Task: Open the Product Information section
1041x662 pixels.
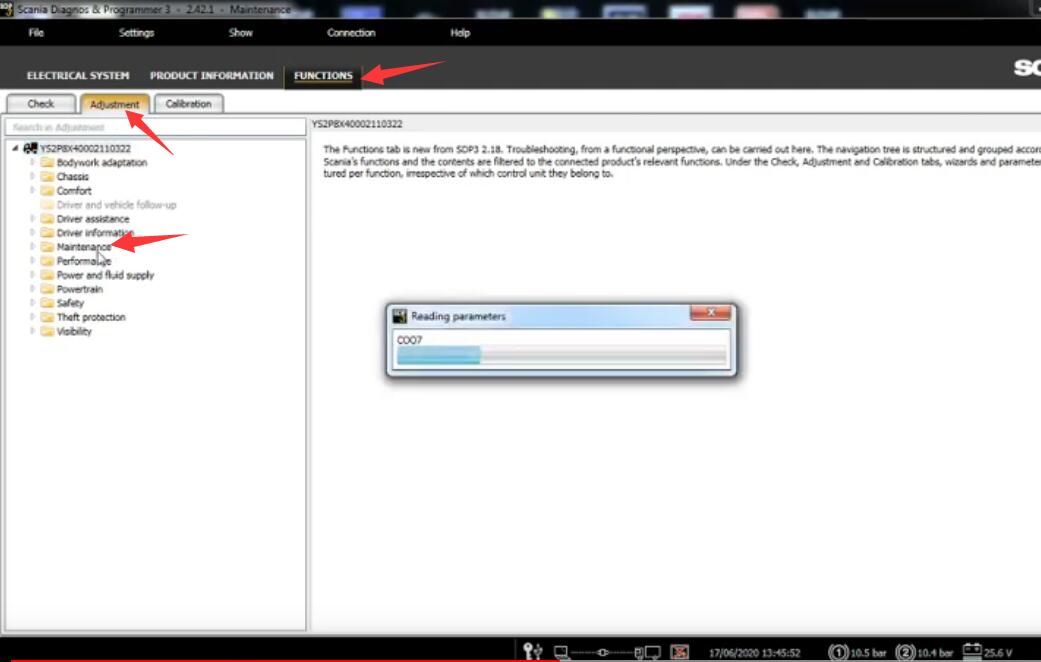Action: pos(211,76)
